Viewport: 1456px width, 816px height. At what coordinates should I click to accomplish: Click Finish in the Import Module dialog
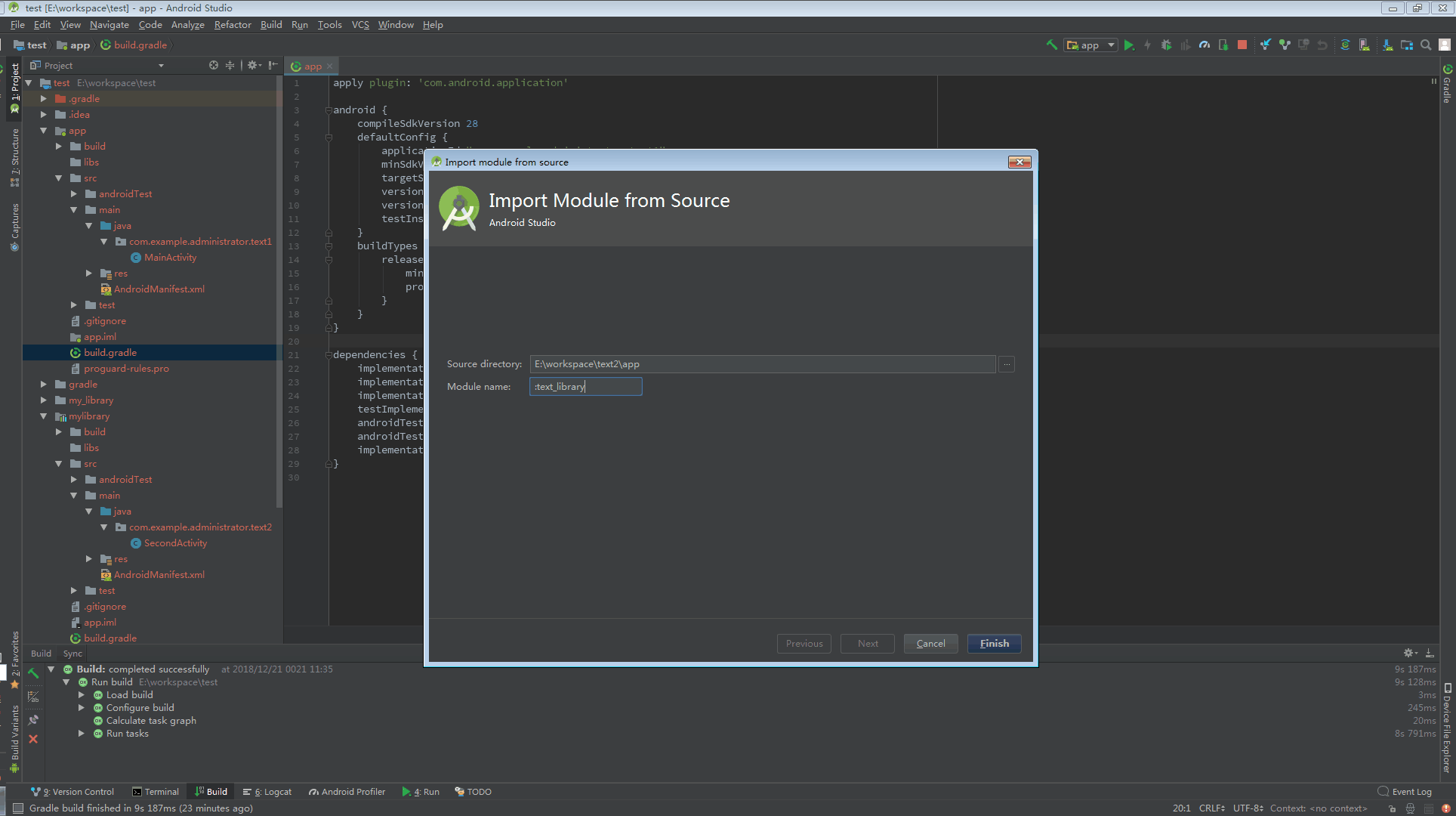[x=994, y=643]
